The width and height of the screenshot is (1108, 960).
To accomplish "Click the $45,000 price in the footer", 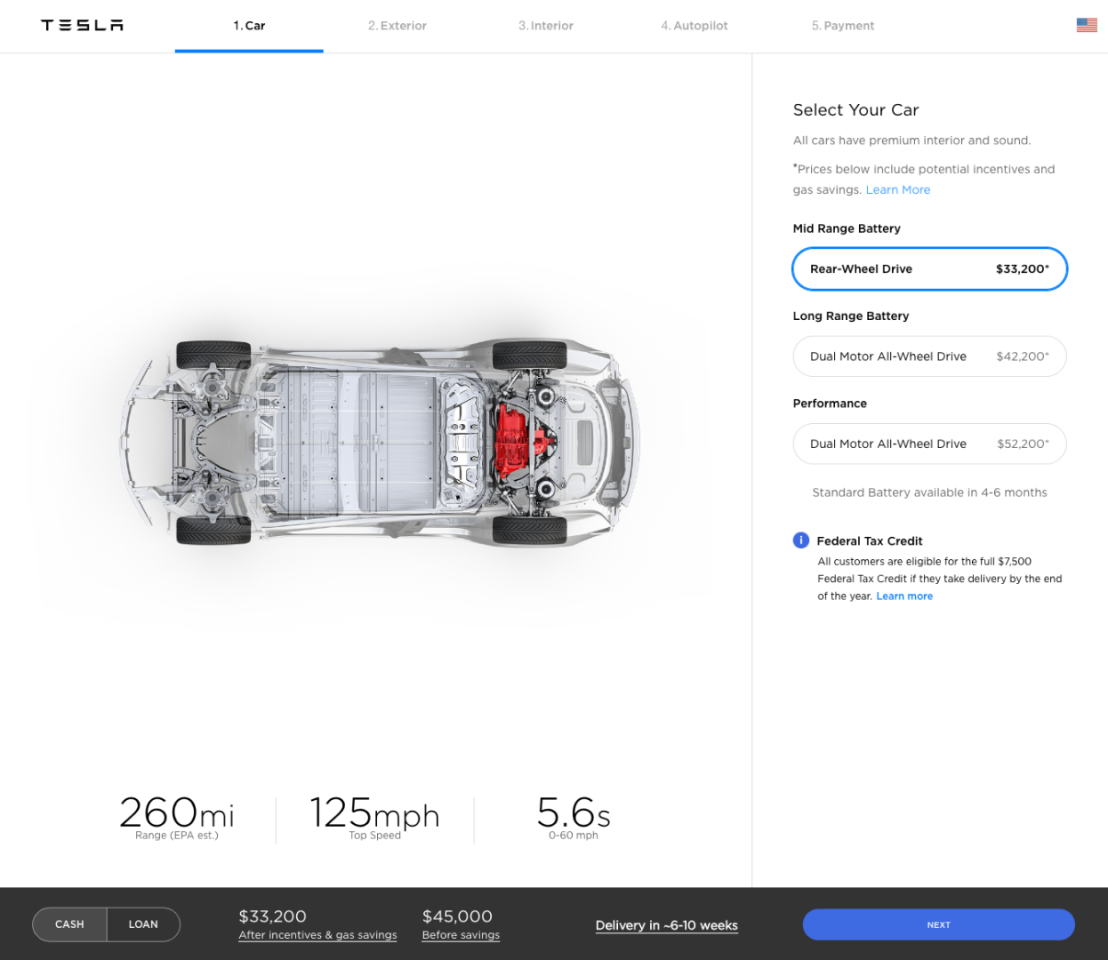I will [457, 916].
